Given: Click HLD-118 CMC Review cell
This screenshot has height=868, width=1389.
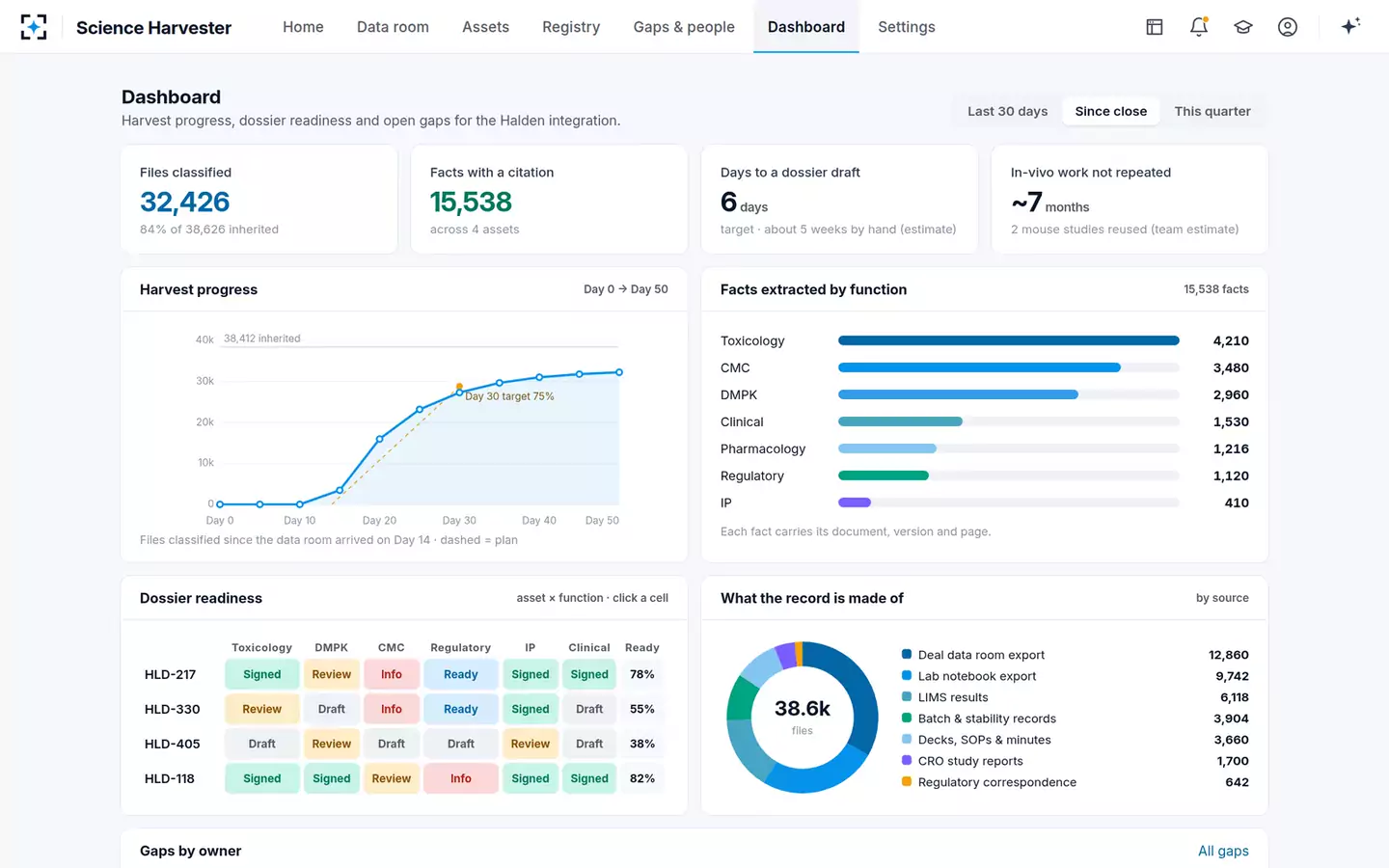Looking at the screenshot, I should (392, 778).
